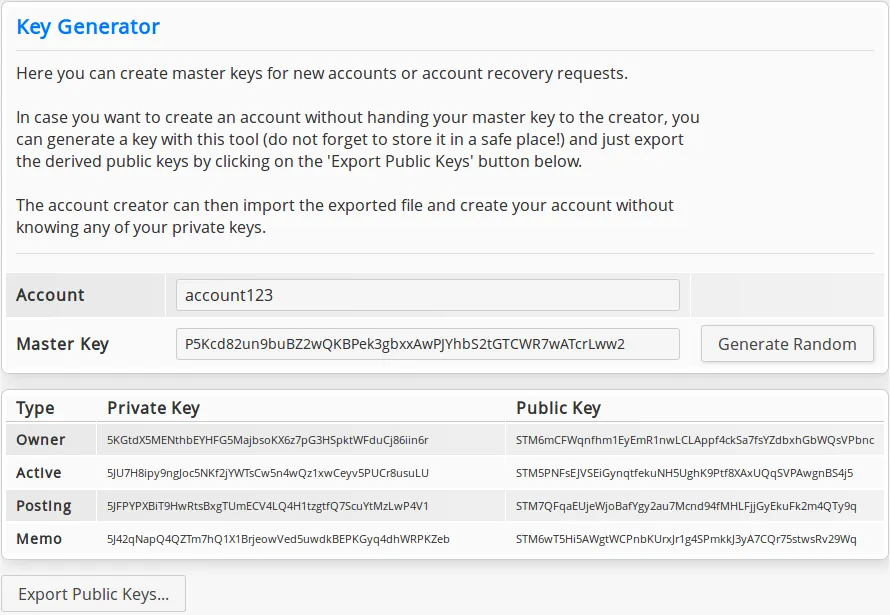Select the Owner private key text

click(267, 440)
